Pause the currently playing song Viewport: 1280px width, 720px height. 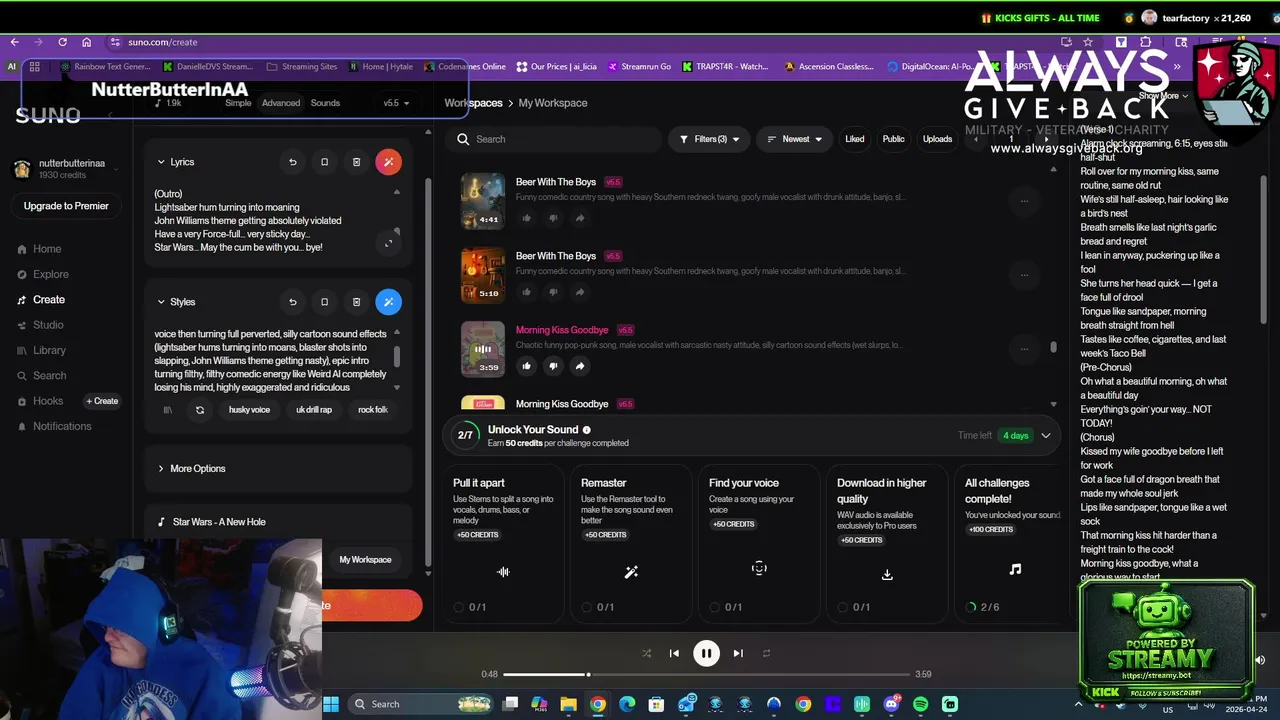[706, 654]
